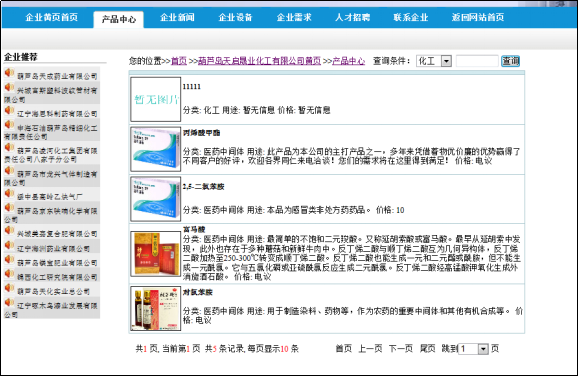Click speaker icon beside 葫芦岛 肥业有限公司
This screenshot has height=376, width=578.
pos(9,260)
